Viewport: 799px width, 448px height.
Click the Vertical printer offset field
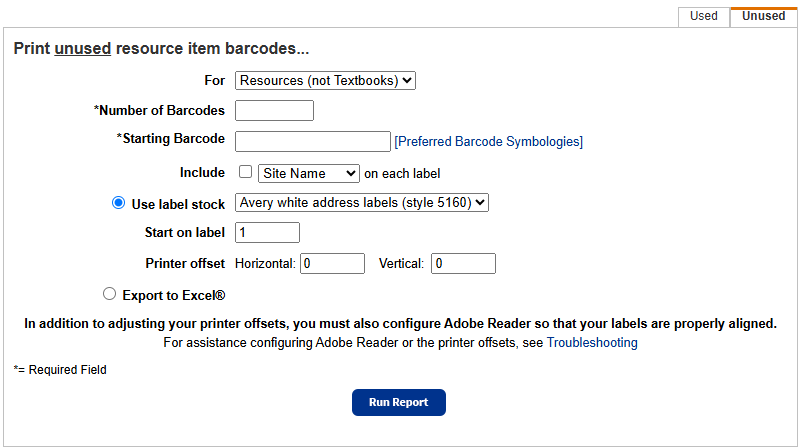coord(463,263)
